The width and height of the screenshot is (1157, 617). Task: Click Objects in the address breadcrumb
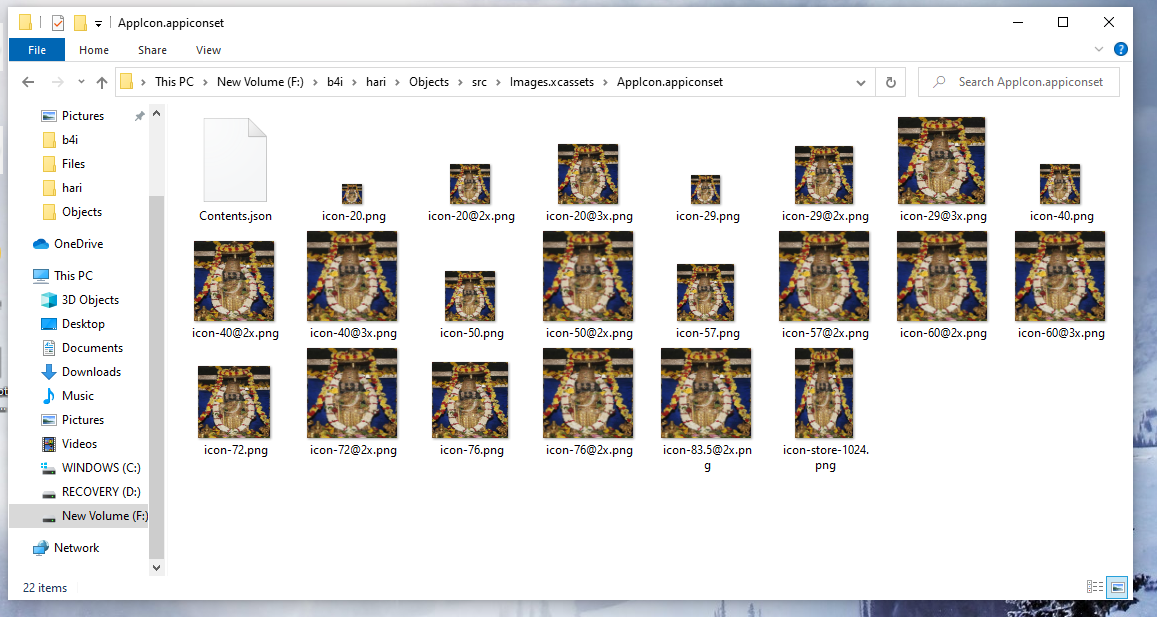429,82
